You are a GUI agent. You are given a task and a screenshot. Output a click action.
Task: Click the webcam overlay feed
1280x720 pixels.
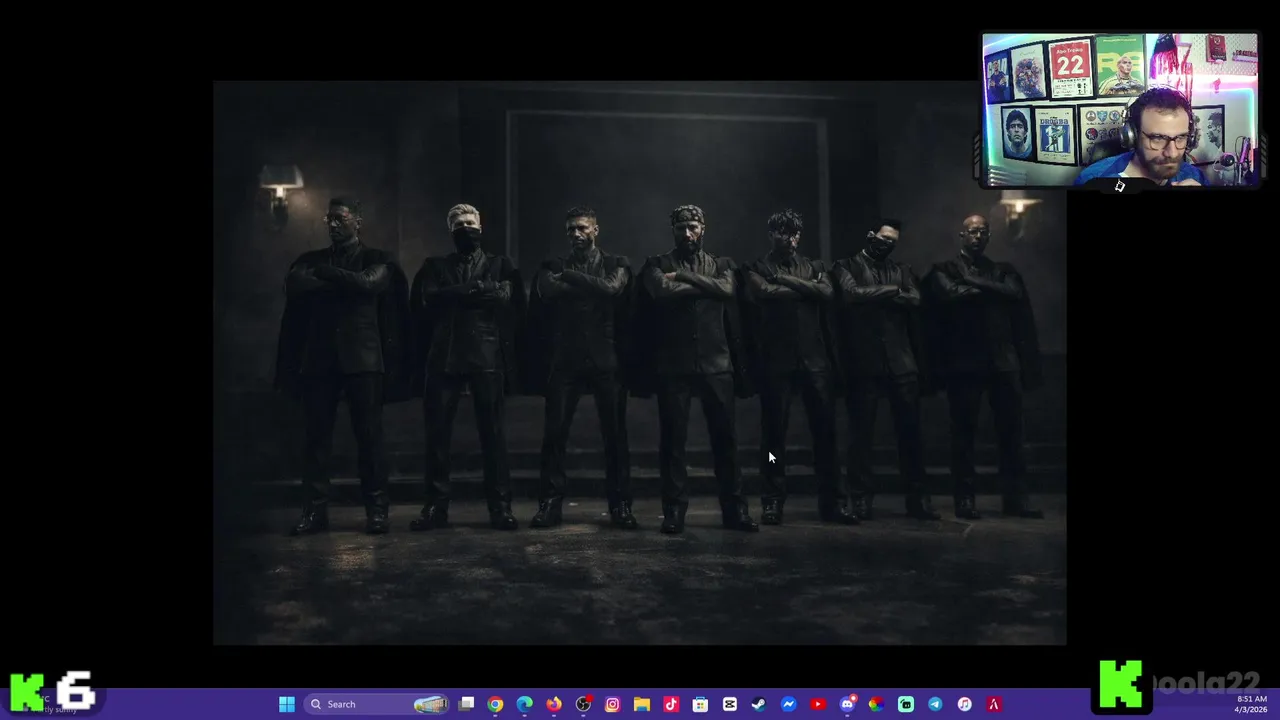(x=1120, y=110)
